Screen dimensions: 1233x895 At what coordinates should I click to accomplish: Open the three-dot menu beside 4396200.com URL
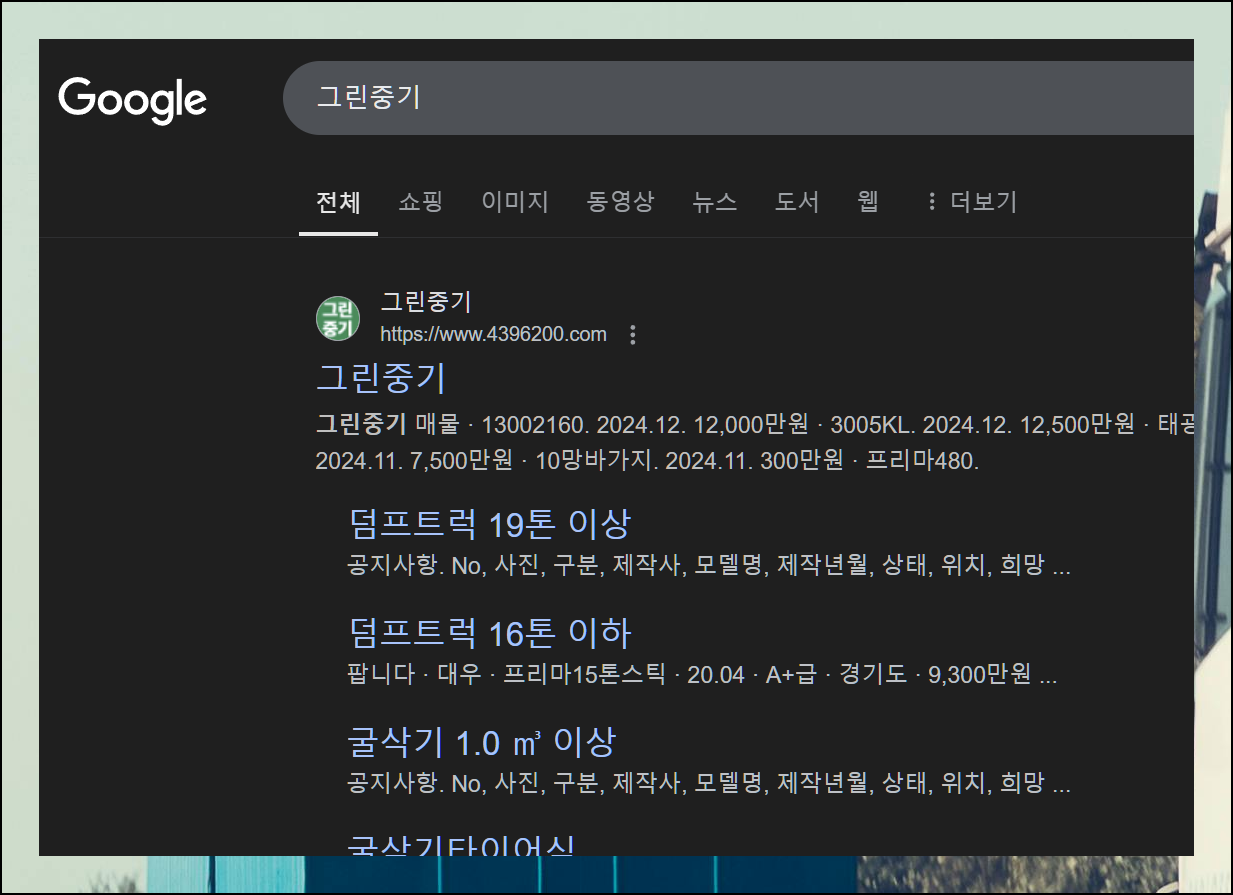tap(632, 335)
